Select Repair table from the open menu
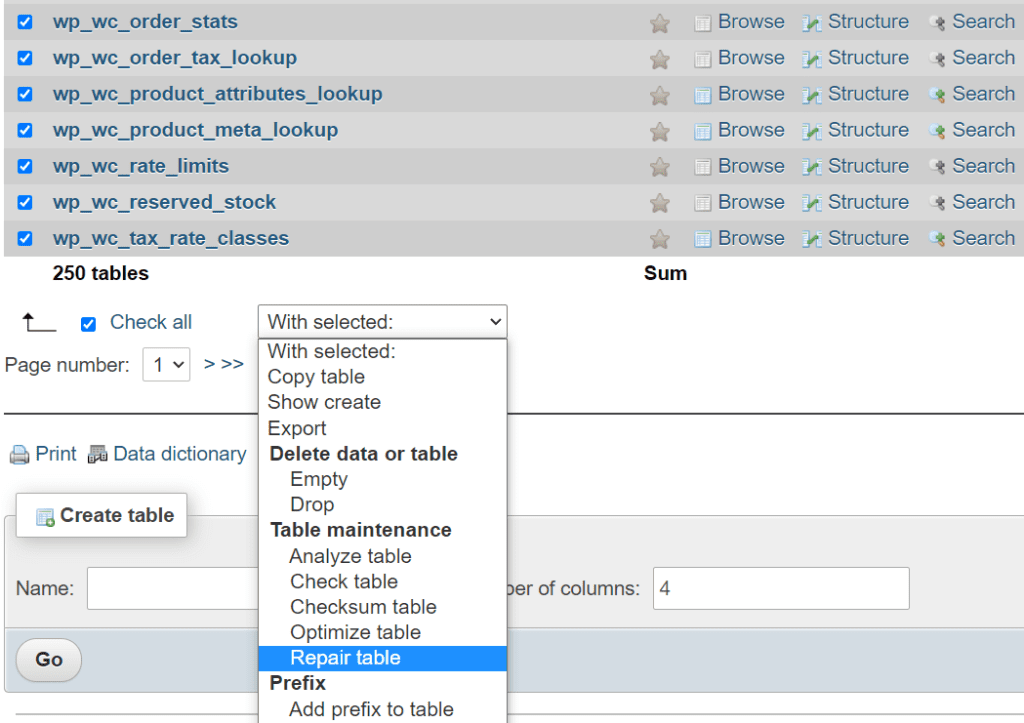The width and height of the screenshot is (1024, 723). coord(345,657)
